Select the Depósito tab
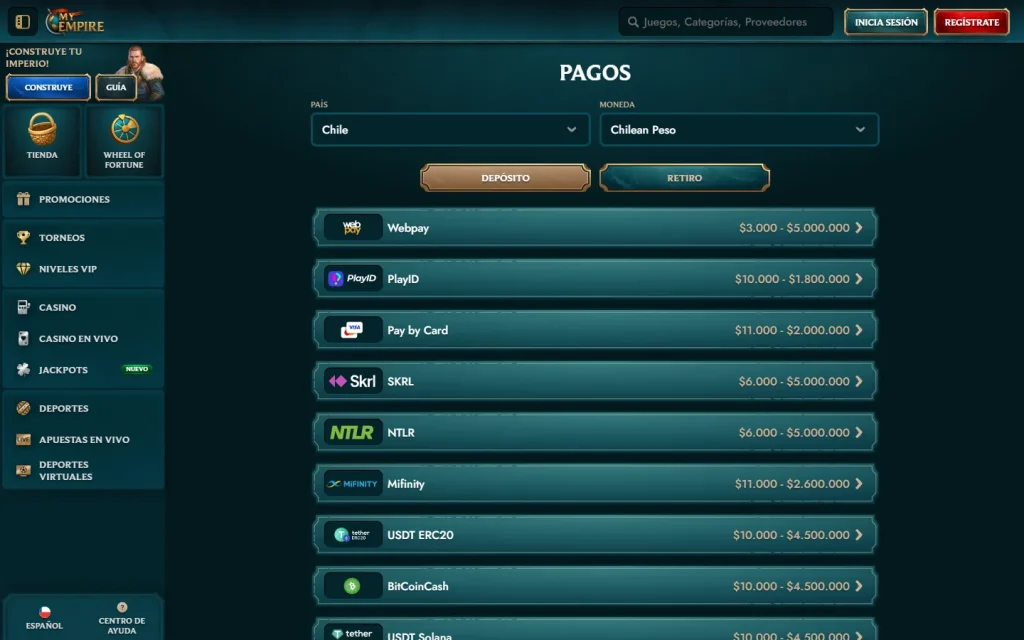Viewport: 1024px width, 640px height. (x=505, y=178)
